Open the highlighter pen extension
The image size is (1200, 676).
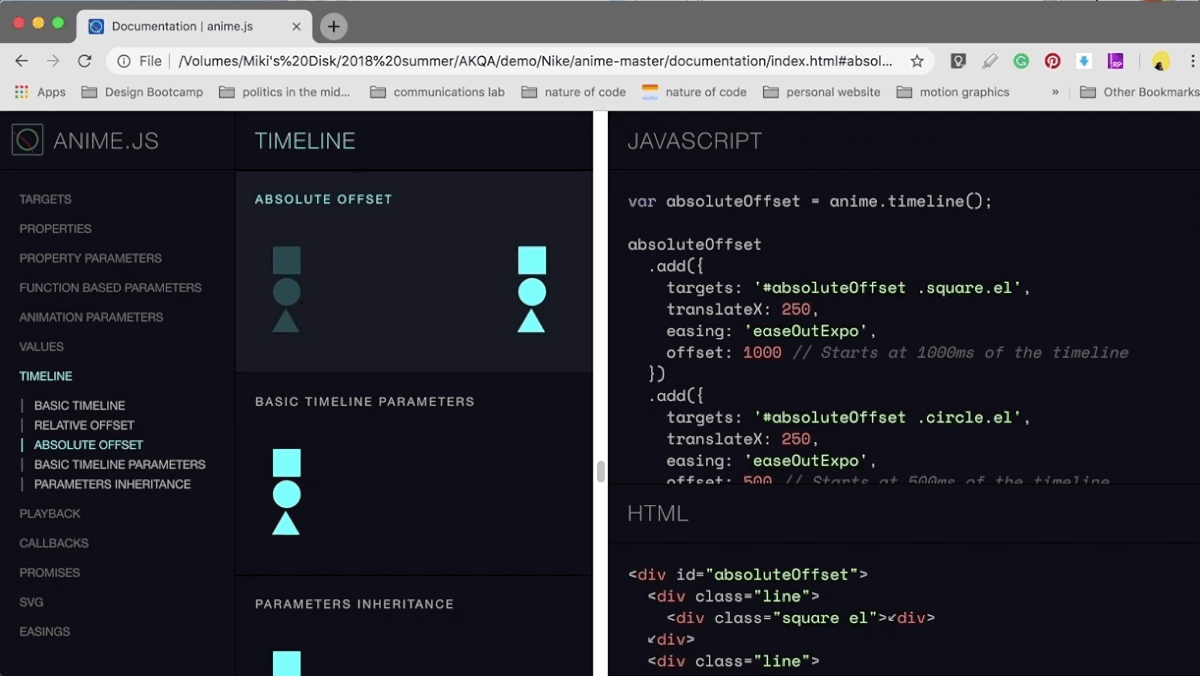click(990, 61)
